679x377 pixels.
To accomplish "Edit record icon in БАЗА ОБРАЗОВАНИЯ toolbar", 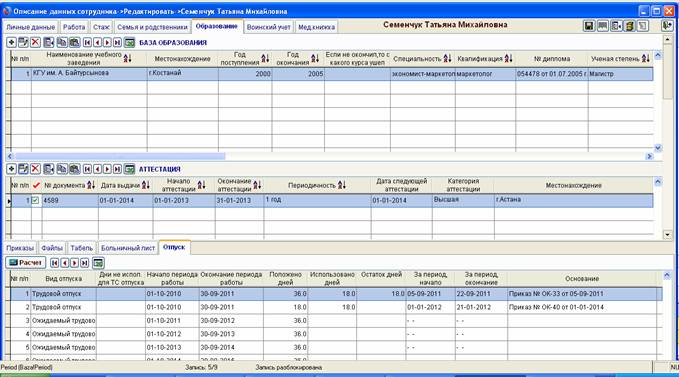I will click(23, 42).
